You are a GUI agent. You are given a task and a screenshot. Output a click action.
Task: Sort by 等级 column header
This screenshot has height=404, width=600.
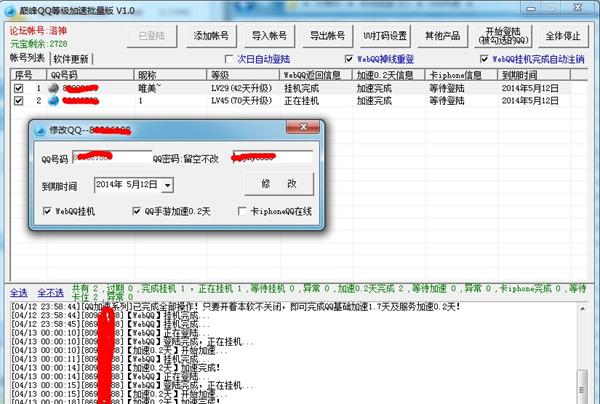pos(243,75)
